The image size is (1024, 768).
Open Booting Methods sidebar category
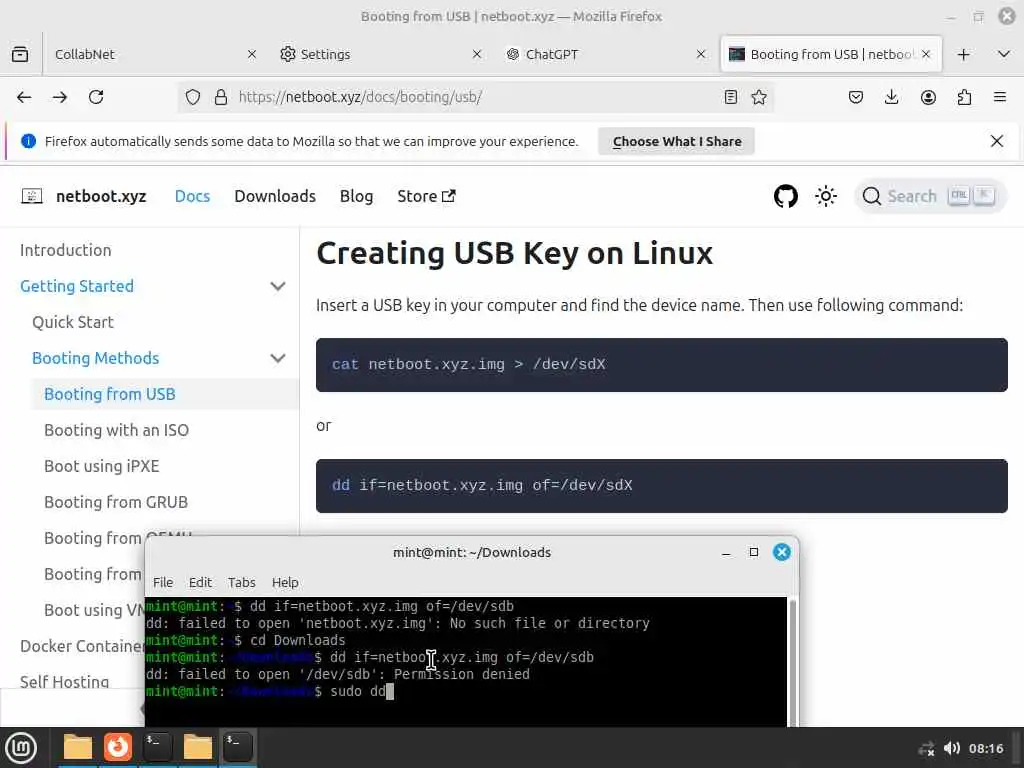[95, 358]
